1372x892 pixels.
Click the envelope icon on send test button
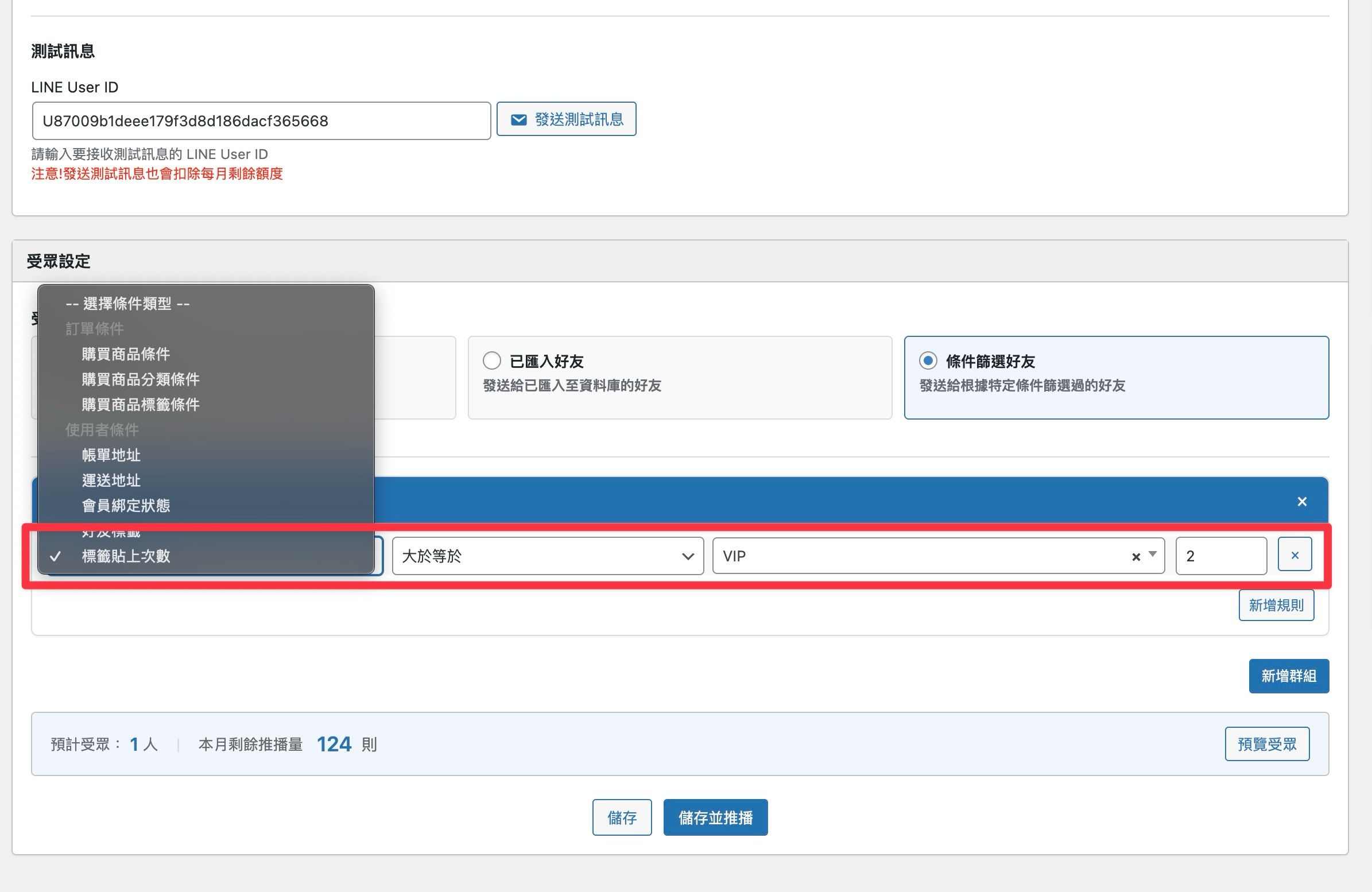(x=518, y=119)
